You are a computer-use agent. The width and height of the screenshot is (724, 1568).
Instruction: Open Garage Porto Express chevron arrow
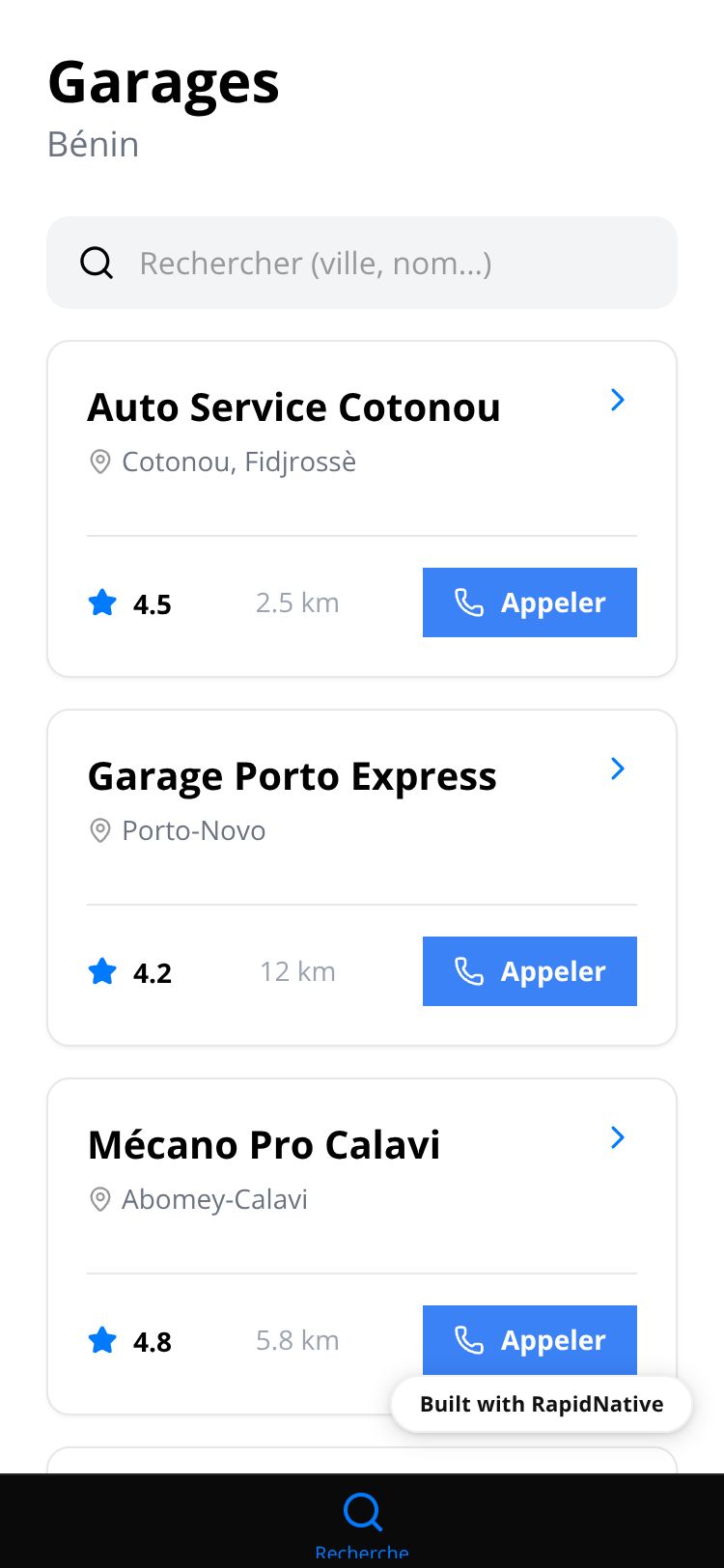(x=618, y=769)
